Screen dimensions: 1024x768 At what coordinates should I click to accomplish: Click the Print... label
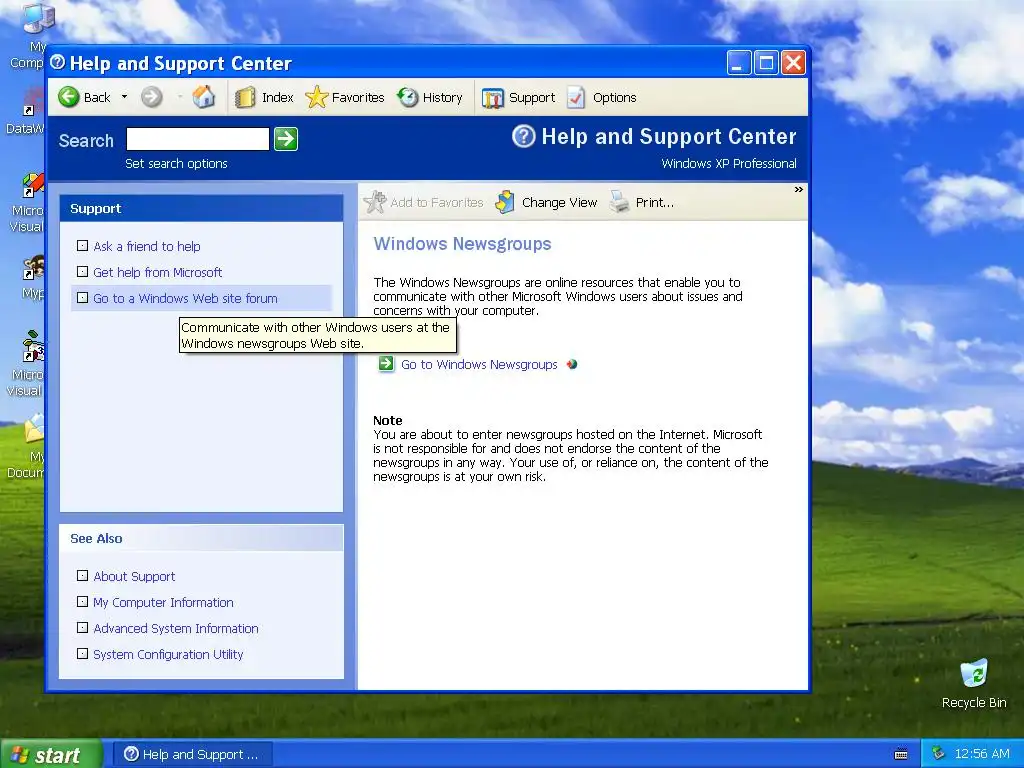click(655, 202)
